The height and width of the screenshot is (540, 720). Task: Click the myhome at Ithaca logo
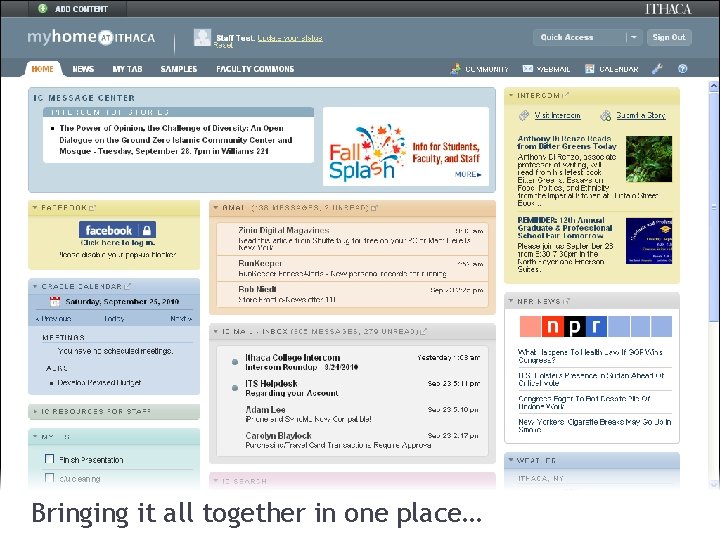pos(91,37)
